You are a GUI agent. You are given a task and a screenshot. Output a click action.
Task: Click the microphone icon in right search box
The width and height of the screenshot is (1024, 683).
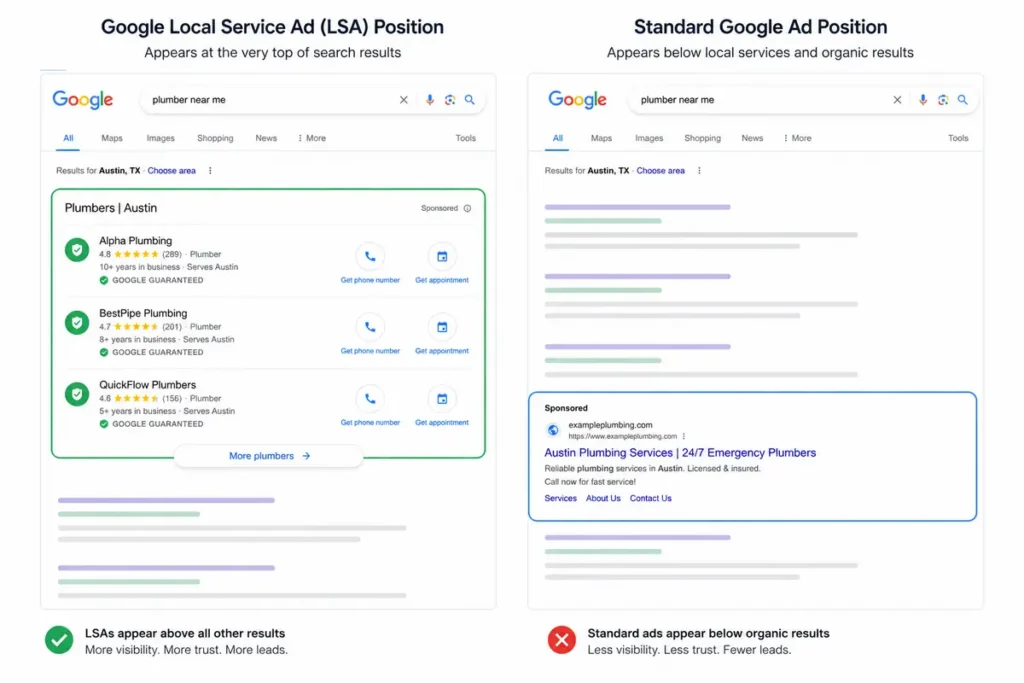(923, 100)
